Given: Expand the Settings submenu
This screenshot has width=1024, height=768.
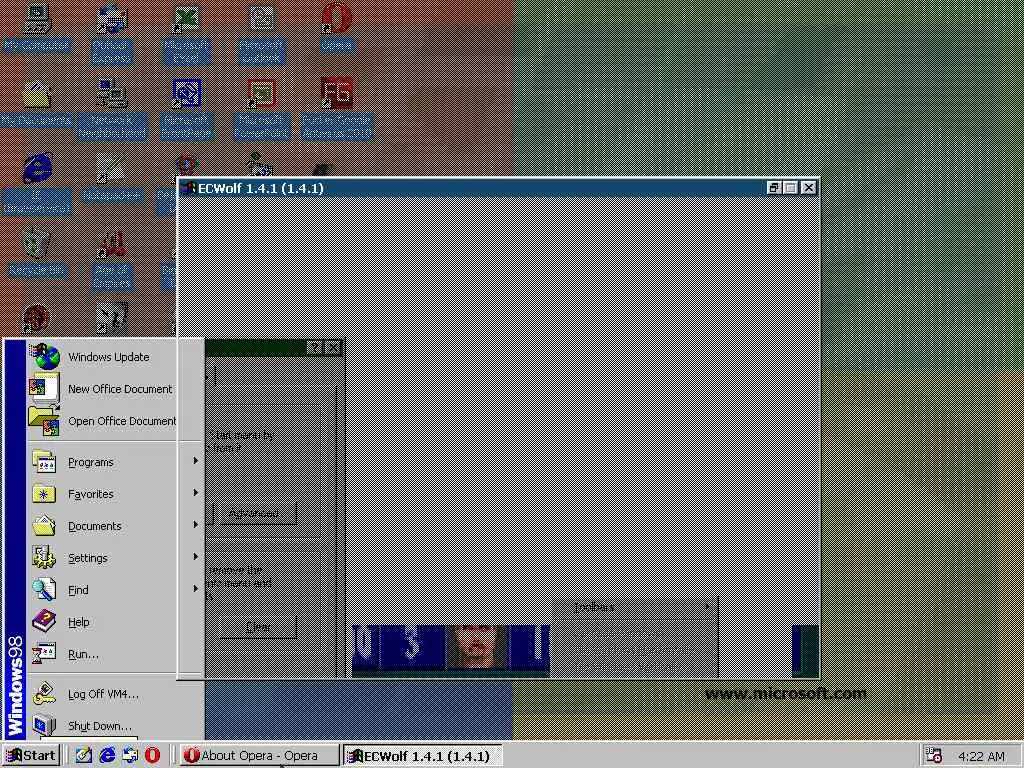Looking at the screenshot, I should 116,558.
